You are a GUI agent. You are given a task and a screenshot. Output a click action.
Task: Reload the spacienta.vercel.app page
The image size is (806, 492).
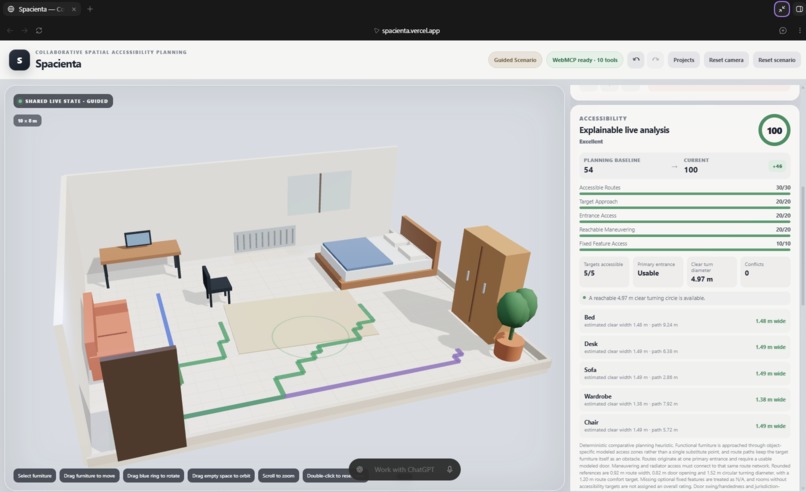(x=39, y=31)
